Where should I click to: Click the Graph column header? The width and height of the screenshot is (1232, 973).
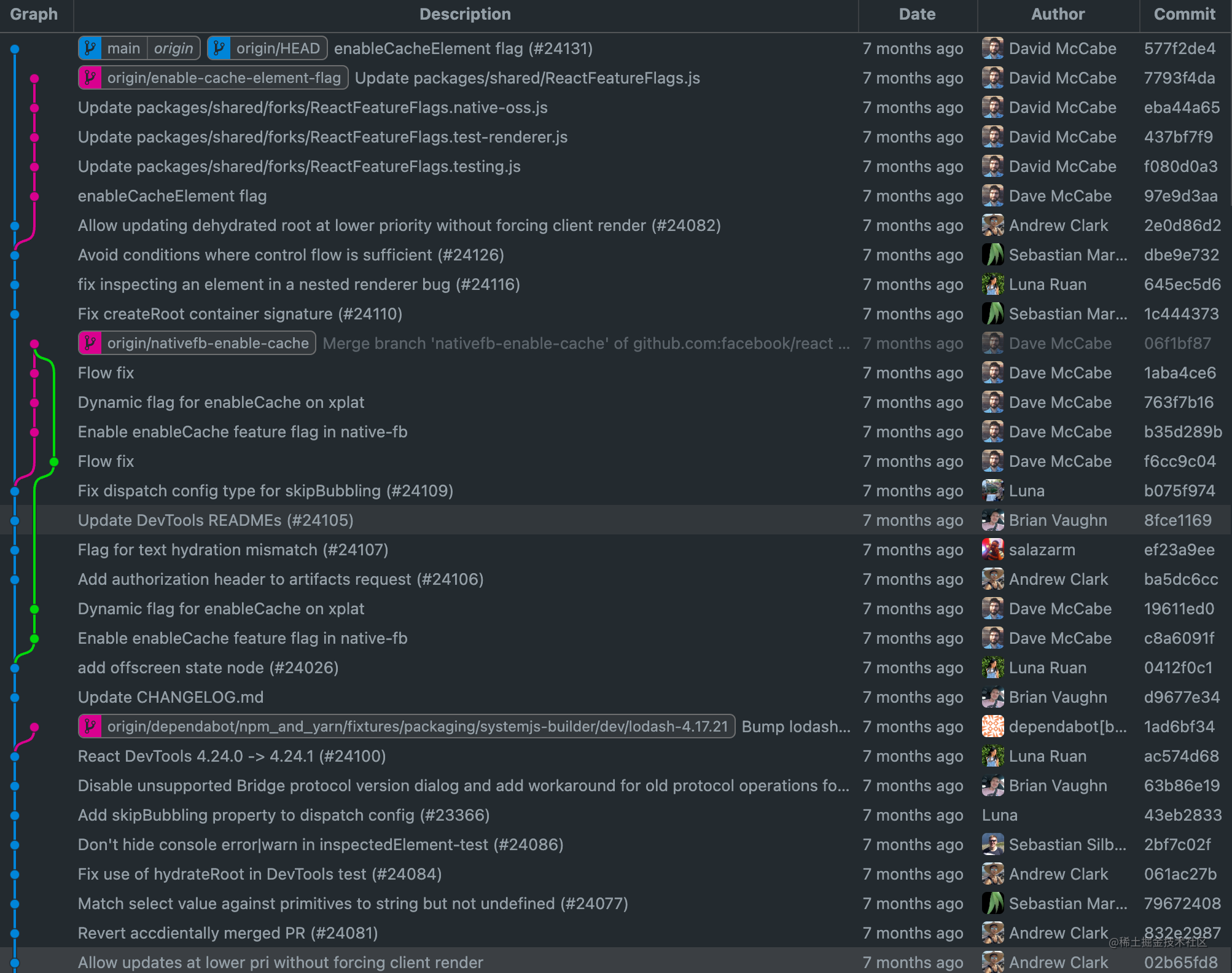34,14
